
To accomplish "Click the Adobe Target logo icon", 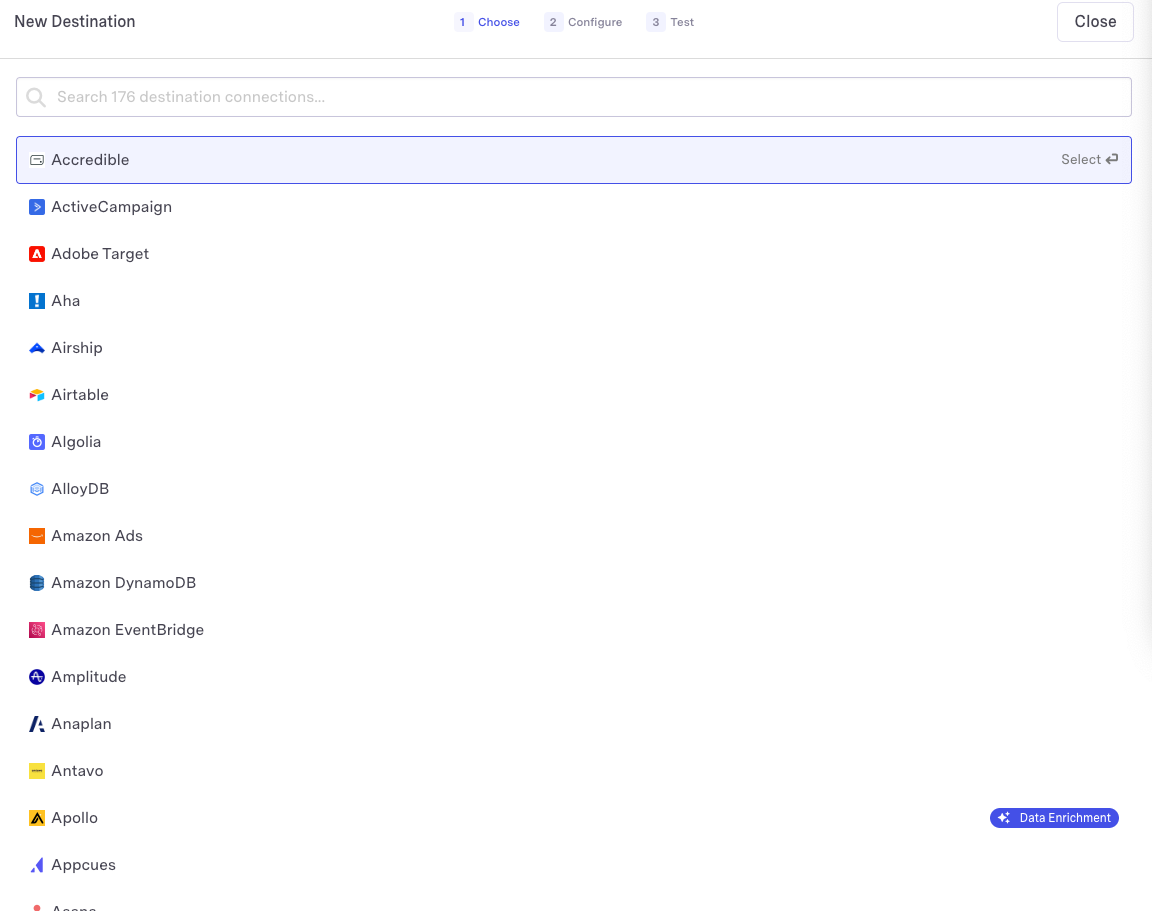I will pyautogui.click(x=37, y=254).
